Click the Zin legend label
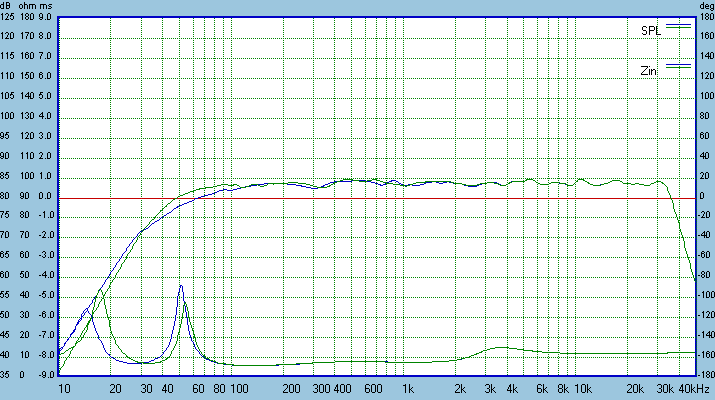 pyautogui.click(x=650, y=70)
